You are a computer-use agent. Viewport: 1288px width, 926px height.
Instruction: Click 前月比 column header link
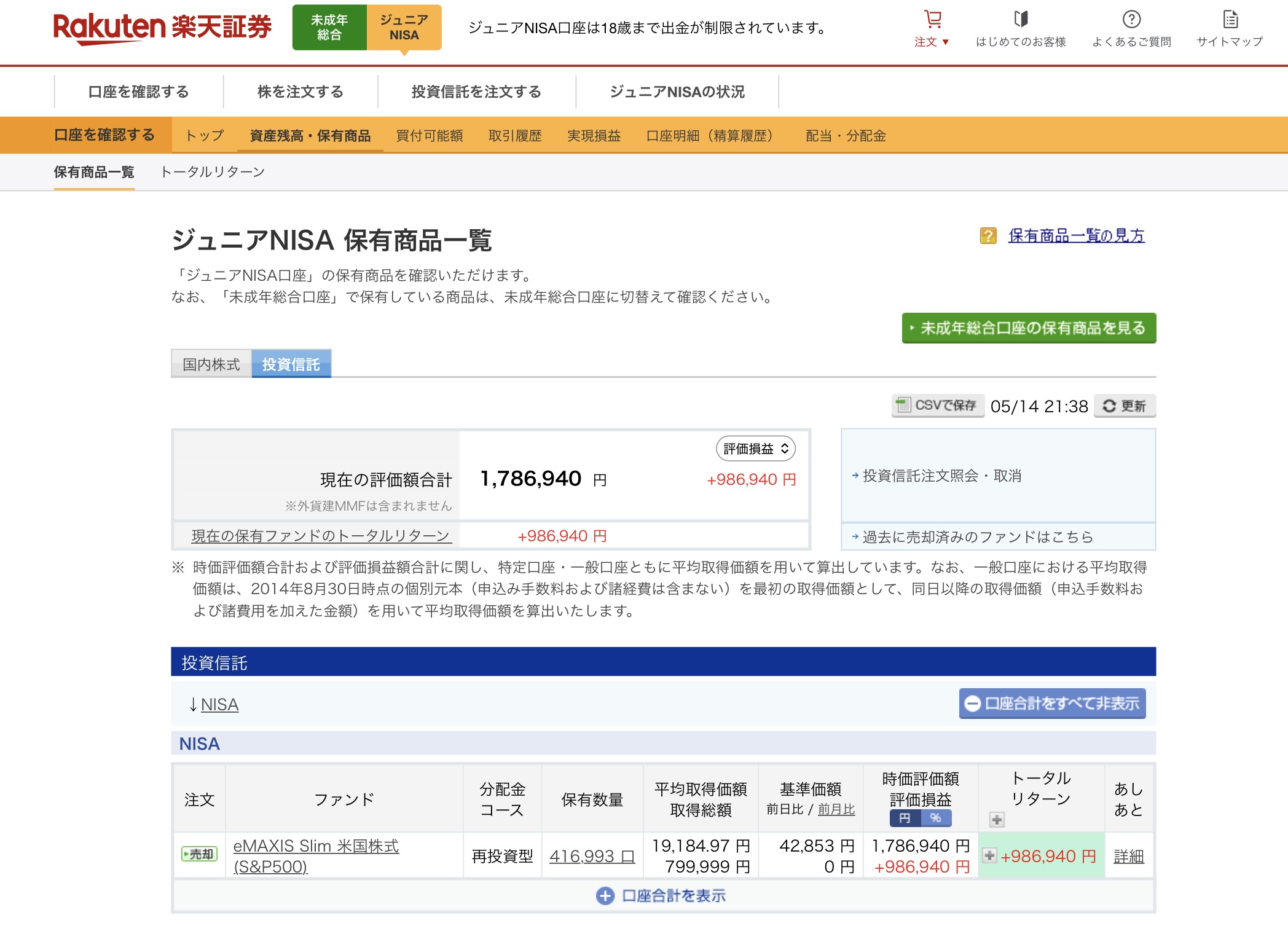click(836, 809)
